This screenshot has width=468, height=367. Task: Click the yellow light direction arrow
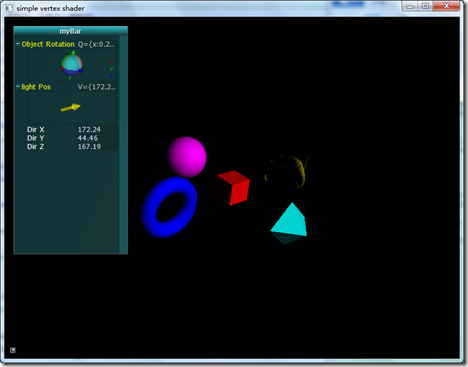point(71,107)
